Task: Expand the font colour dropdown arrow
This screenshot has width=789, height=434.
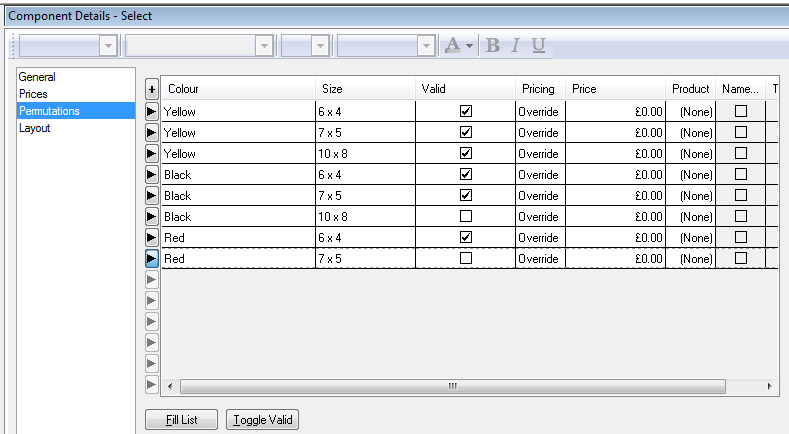Action: tap(470, 45)
